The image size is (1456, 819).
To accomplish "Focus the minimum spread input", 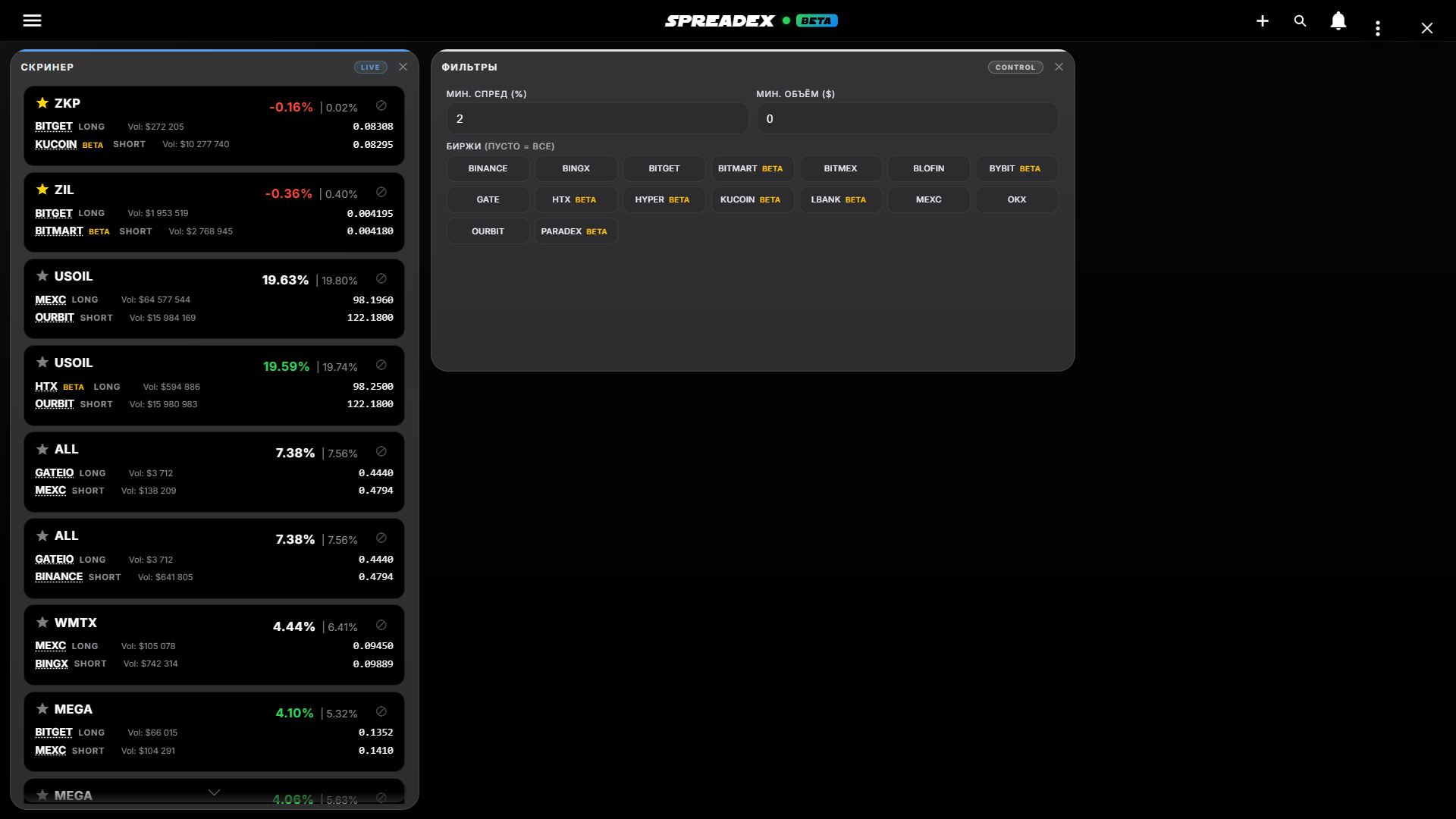I will (x=597, y=119).
